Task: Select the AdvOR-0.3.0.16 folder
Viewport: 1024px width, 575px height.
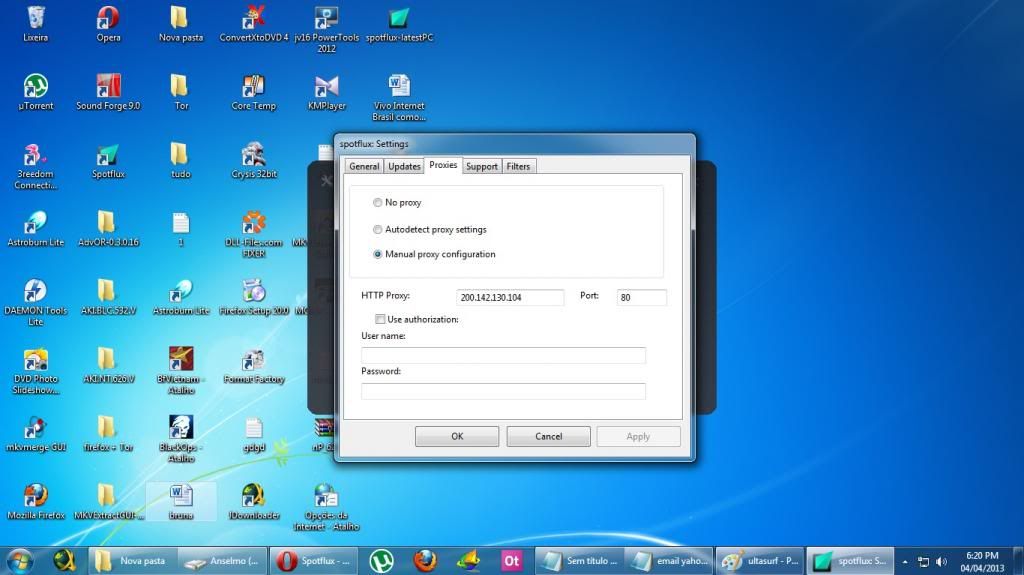Action: click(108, 229)
